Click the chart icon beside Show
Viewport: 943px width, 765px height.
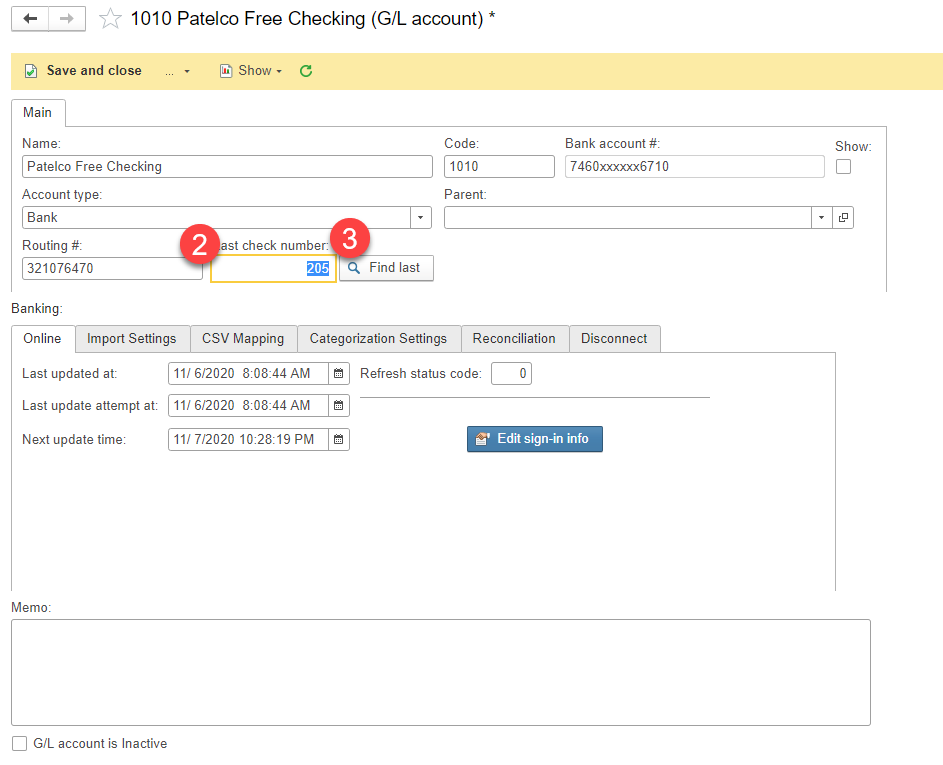pyautogui.click(x=226, y=71)
